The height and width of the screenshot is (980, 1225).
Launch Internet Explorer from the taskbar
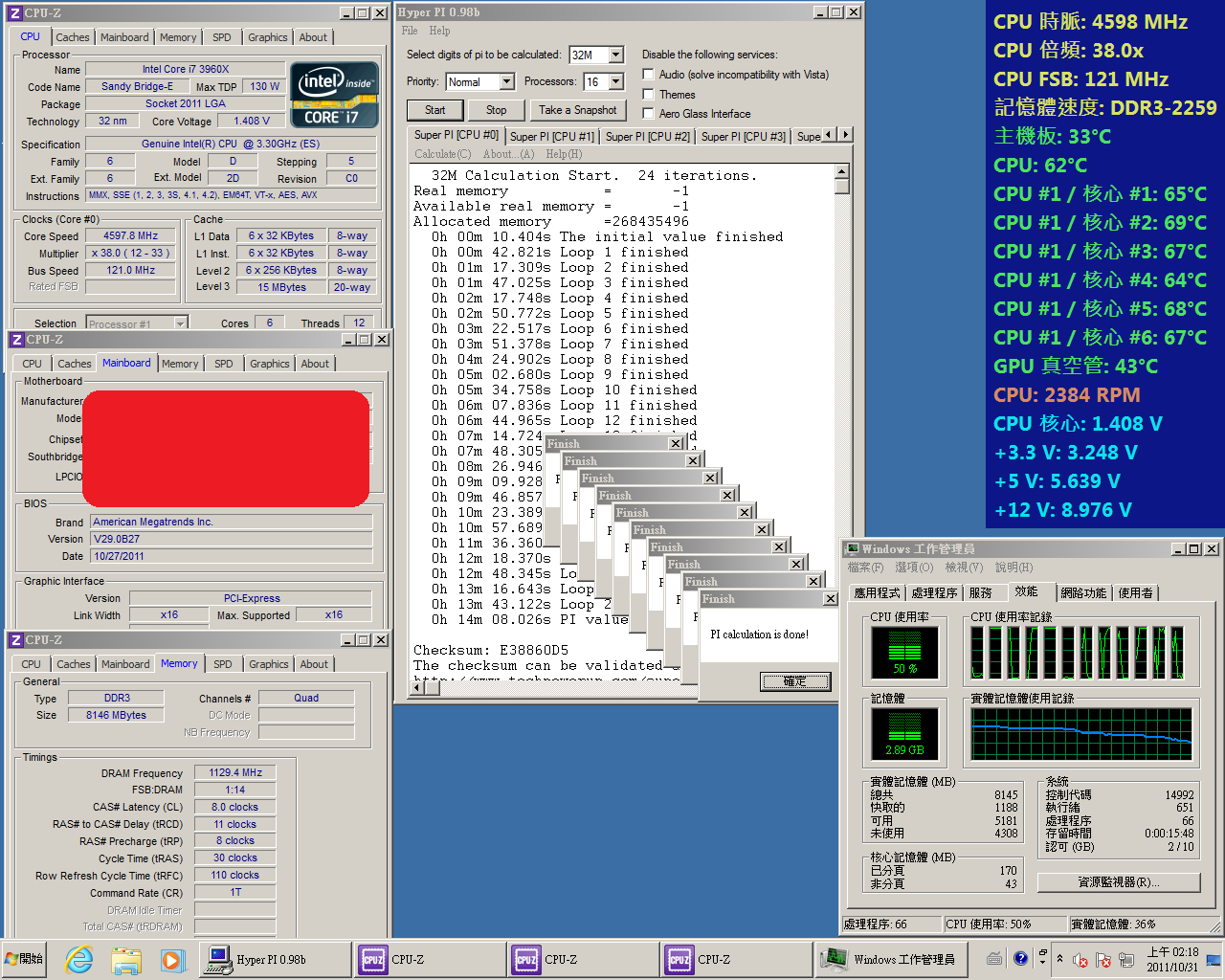(79, 960)
